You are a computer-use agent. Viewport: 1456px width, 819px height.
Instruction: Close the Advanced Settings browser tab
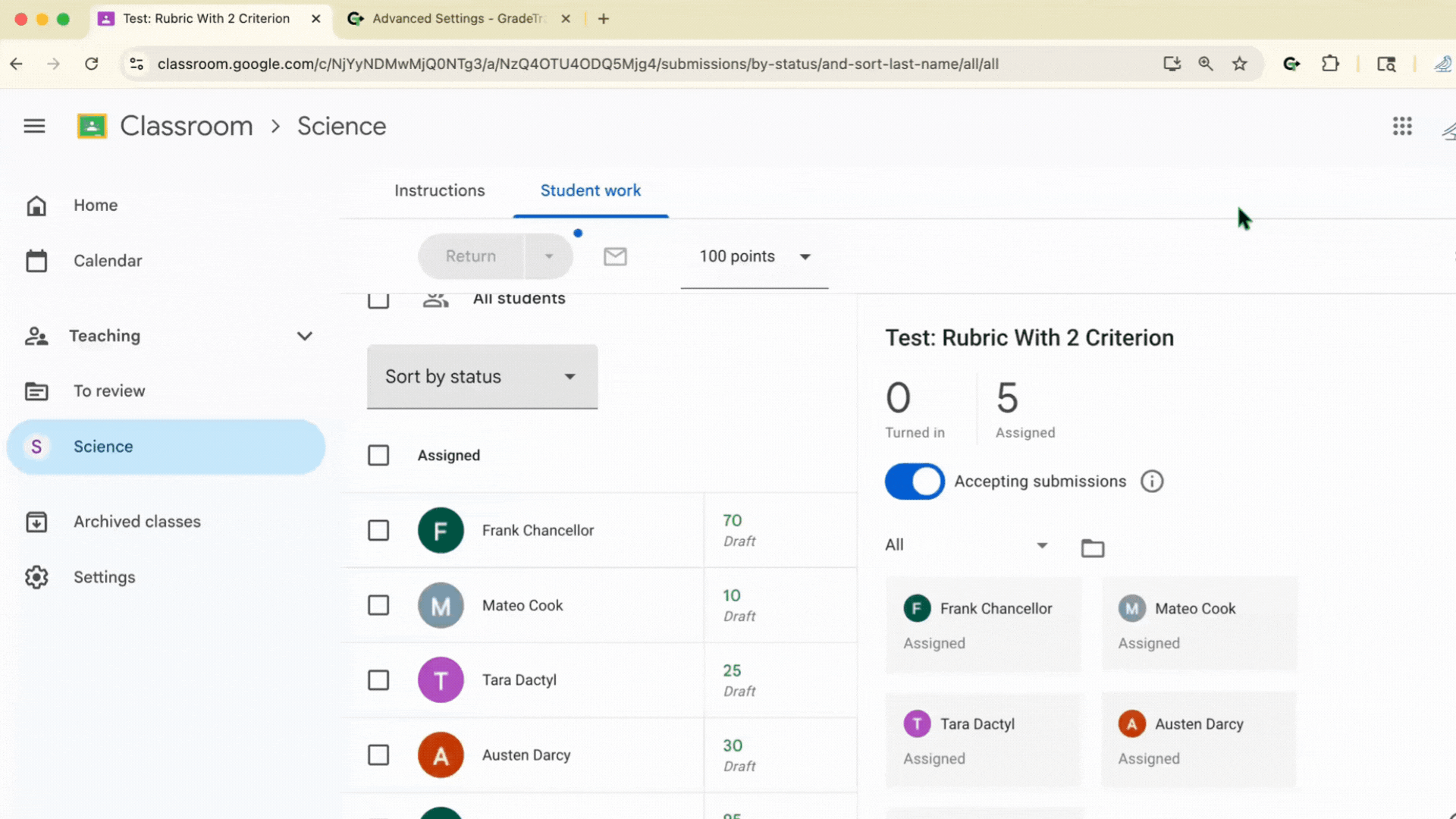point(566,19)
